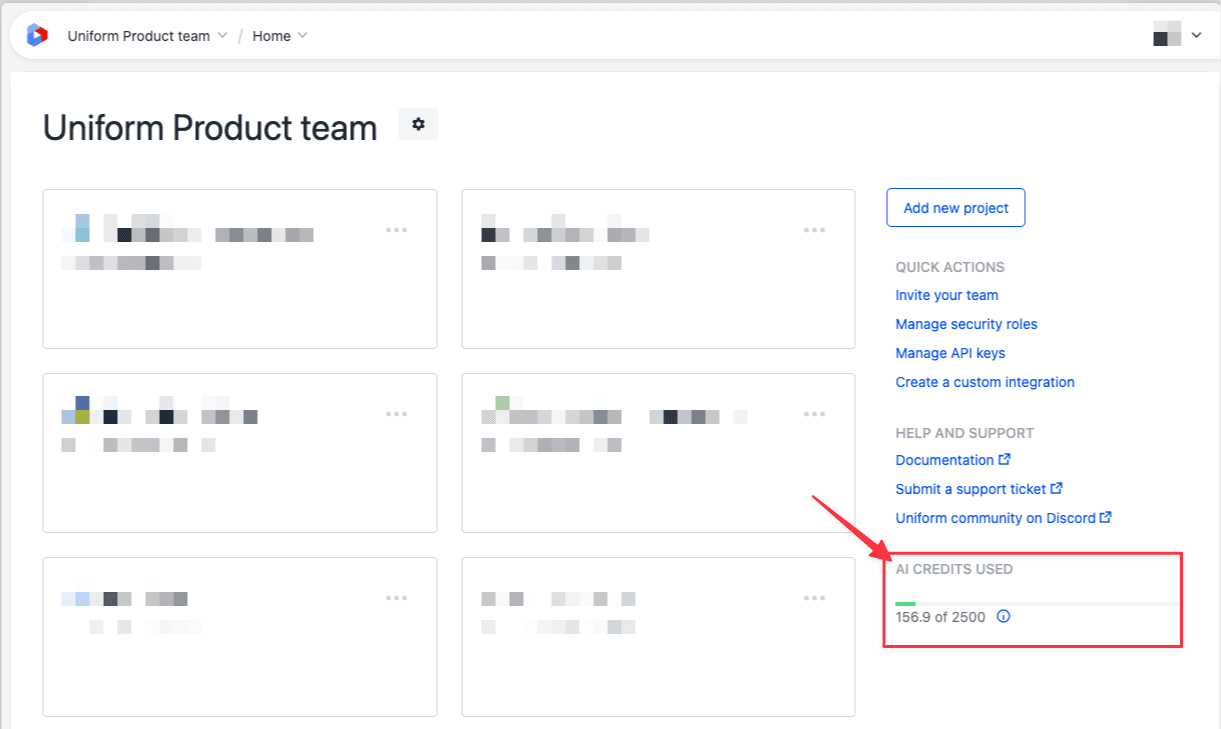1221x729 pixels.
Task: Click Submit a support ticket
Action: 978,489
